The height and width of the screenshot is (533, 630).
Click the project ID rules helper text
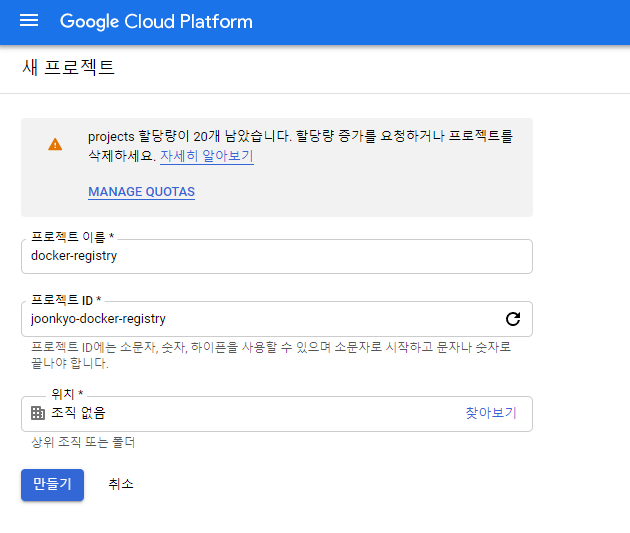271,355
